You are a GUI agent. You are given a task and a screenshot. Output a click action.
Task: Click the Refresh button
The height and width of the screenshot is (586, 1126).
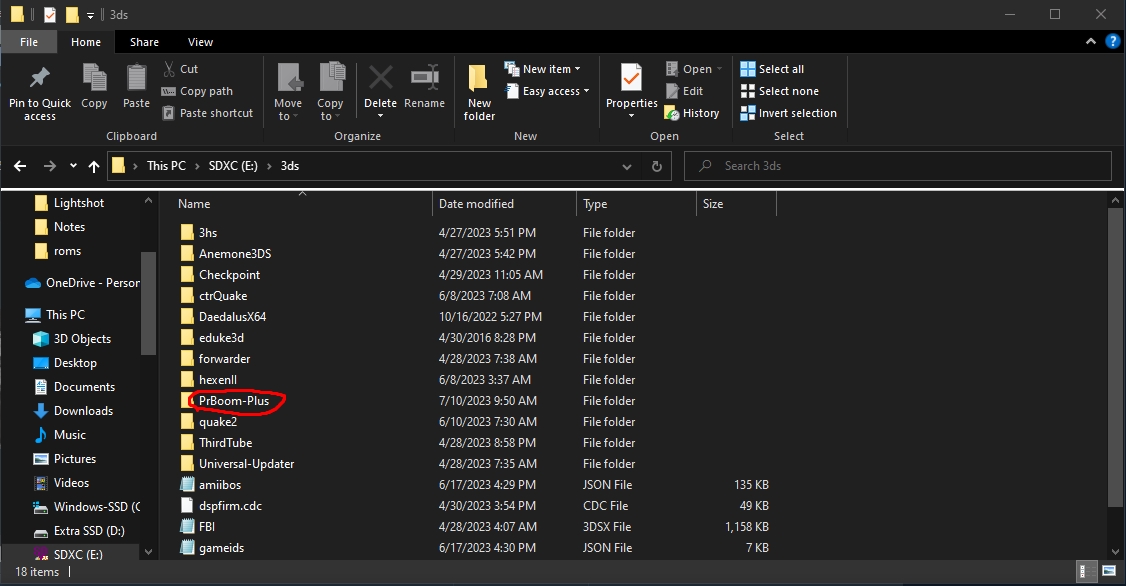pos(656,166)
